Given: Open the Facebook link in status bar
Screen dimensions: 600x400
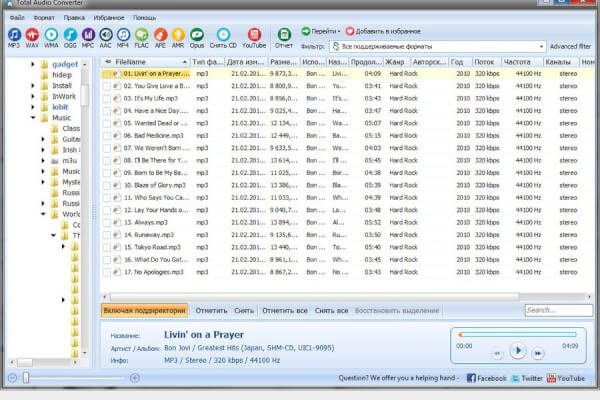Looking at the screenshot, I should pos(486,378).
